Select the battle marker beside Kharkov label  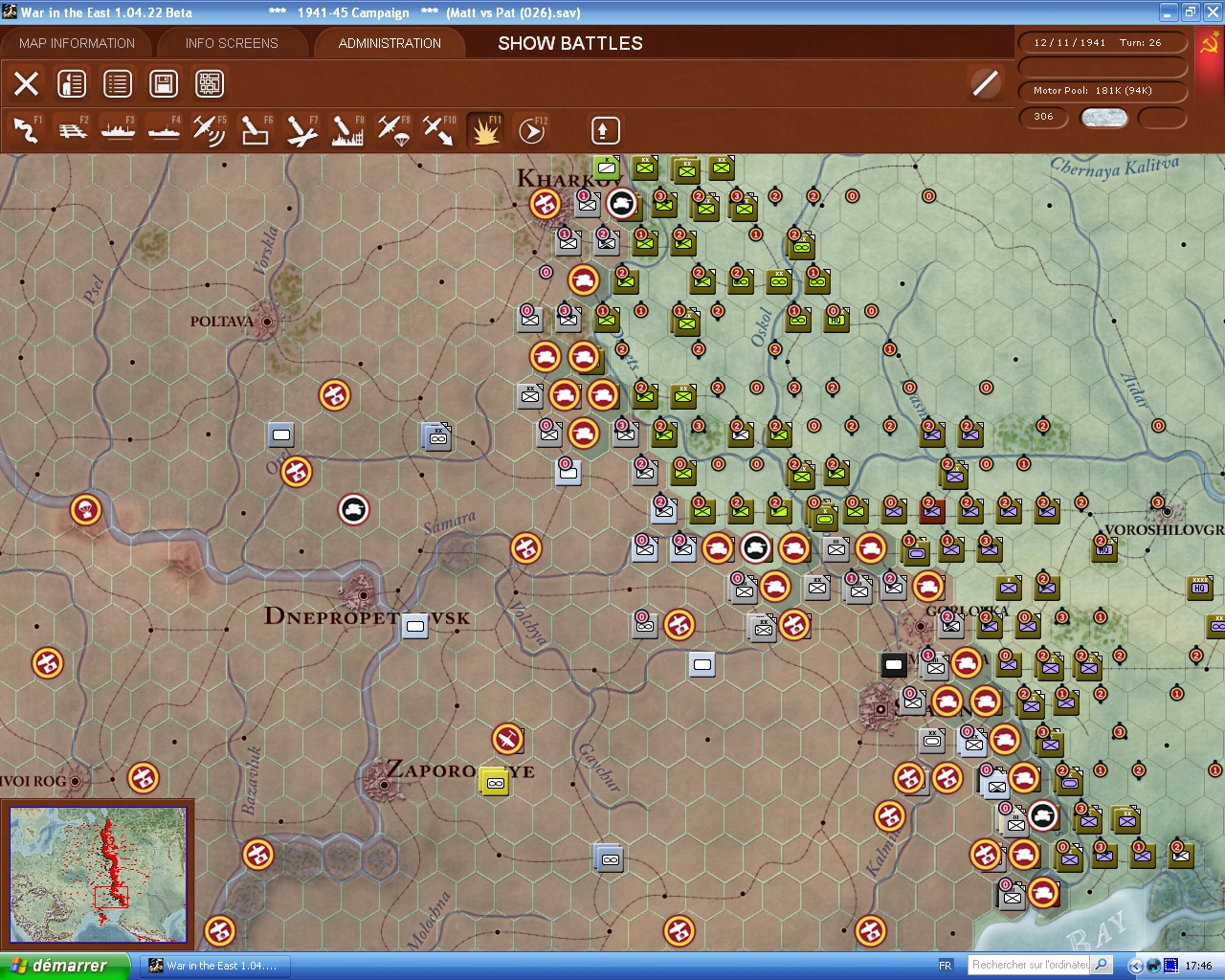(x=546, y=203)
